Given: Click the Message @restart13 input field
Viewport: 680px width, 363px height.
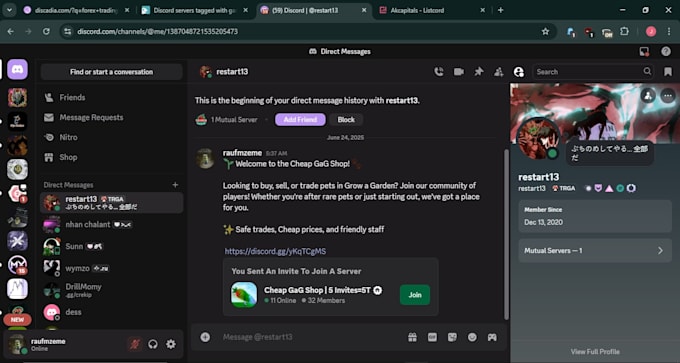Looking at the screenshot, I should [x=310, y=337].
